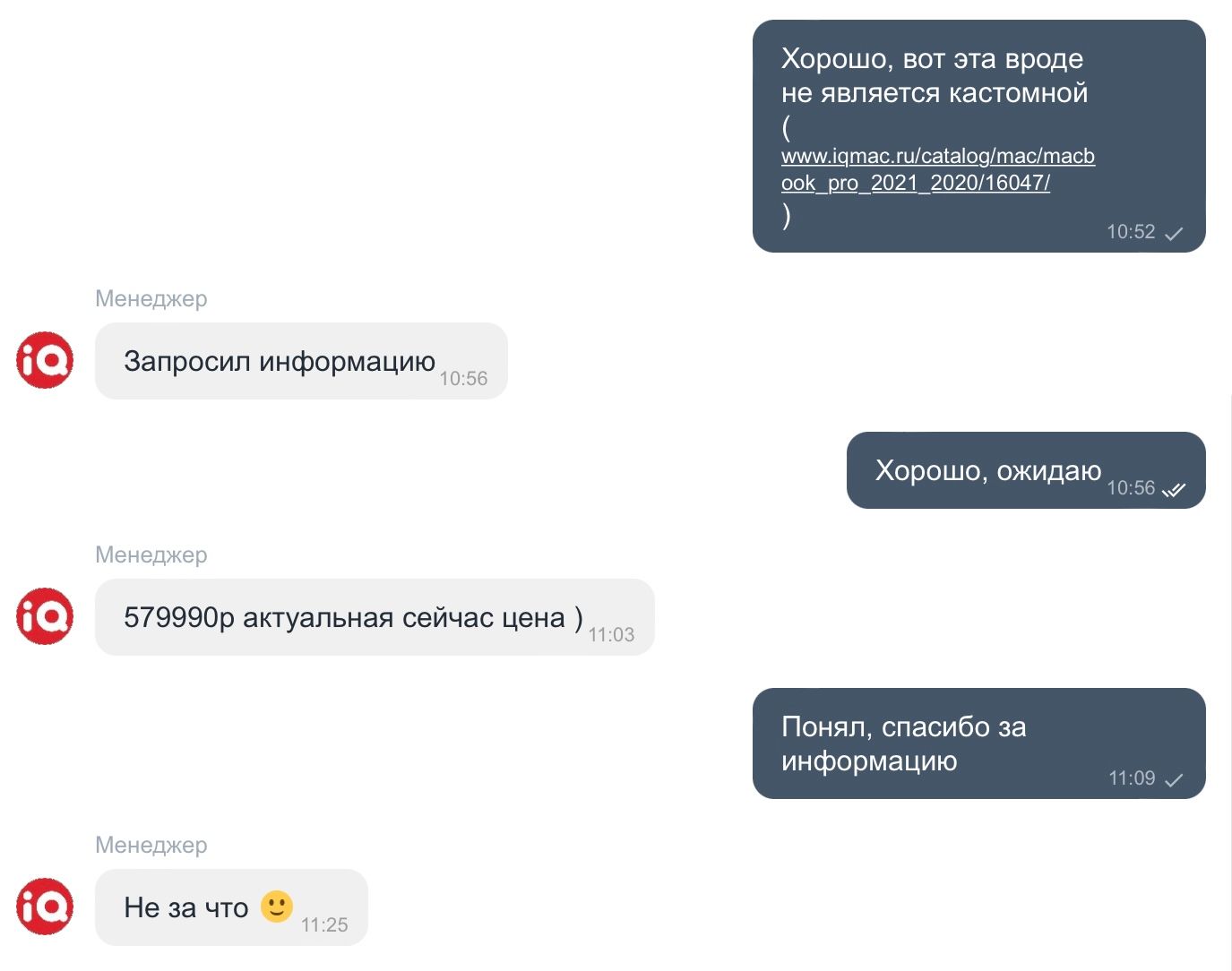Select the 'Запросил информацию' message bubble
1232x971 pixels.
(301, 361)
